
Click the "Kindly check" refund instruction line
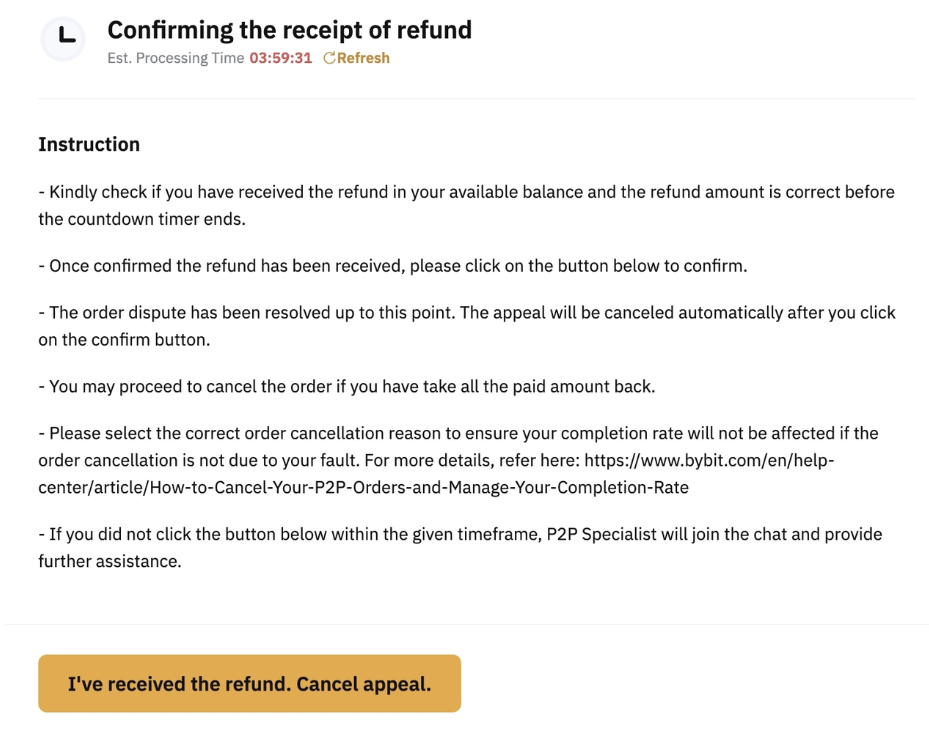(x=300, y=192)
